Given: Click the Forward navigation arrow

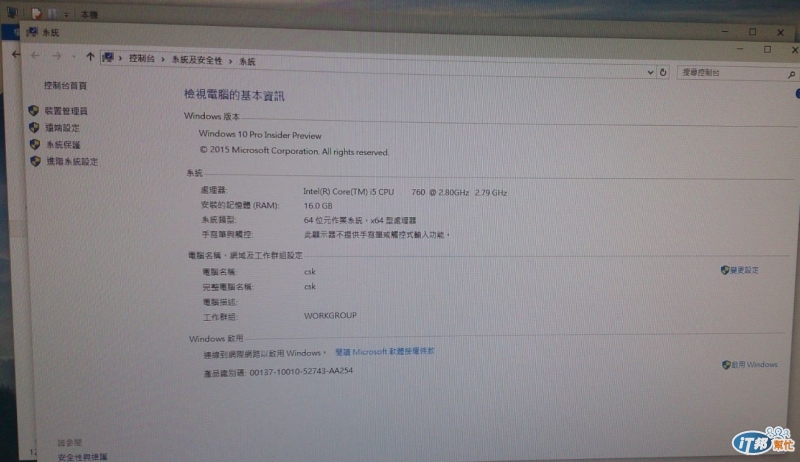Looking at the screenshot, I should point(56,56).
